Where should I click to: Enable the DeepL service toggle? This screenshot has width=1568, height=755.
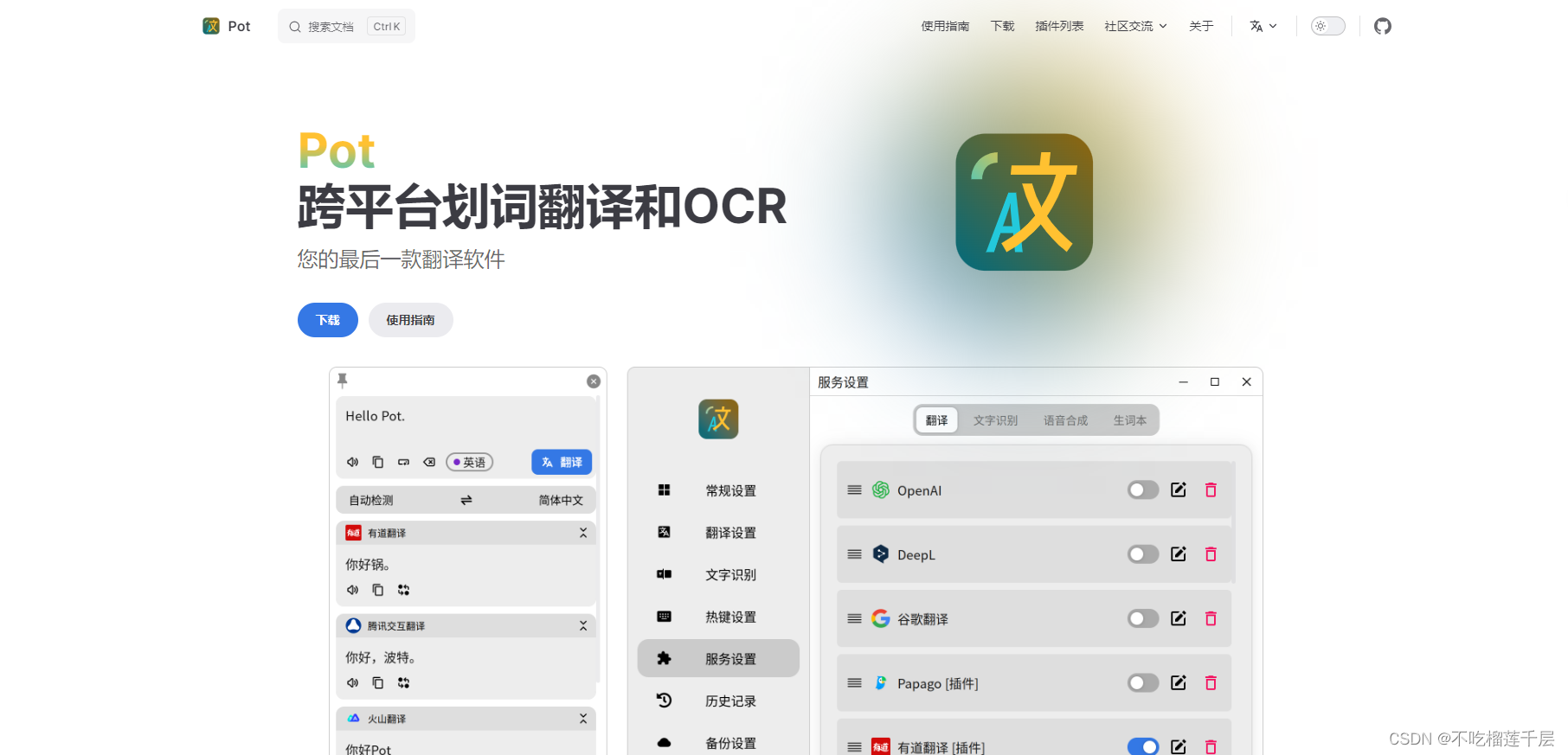[1143, 553]
